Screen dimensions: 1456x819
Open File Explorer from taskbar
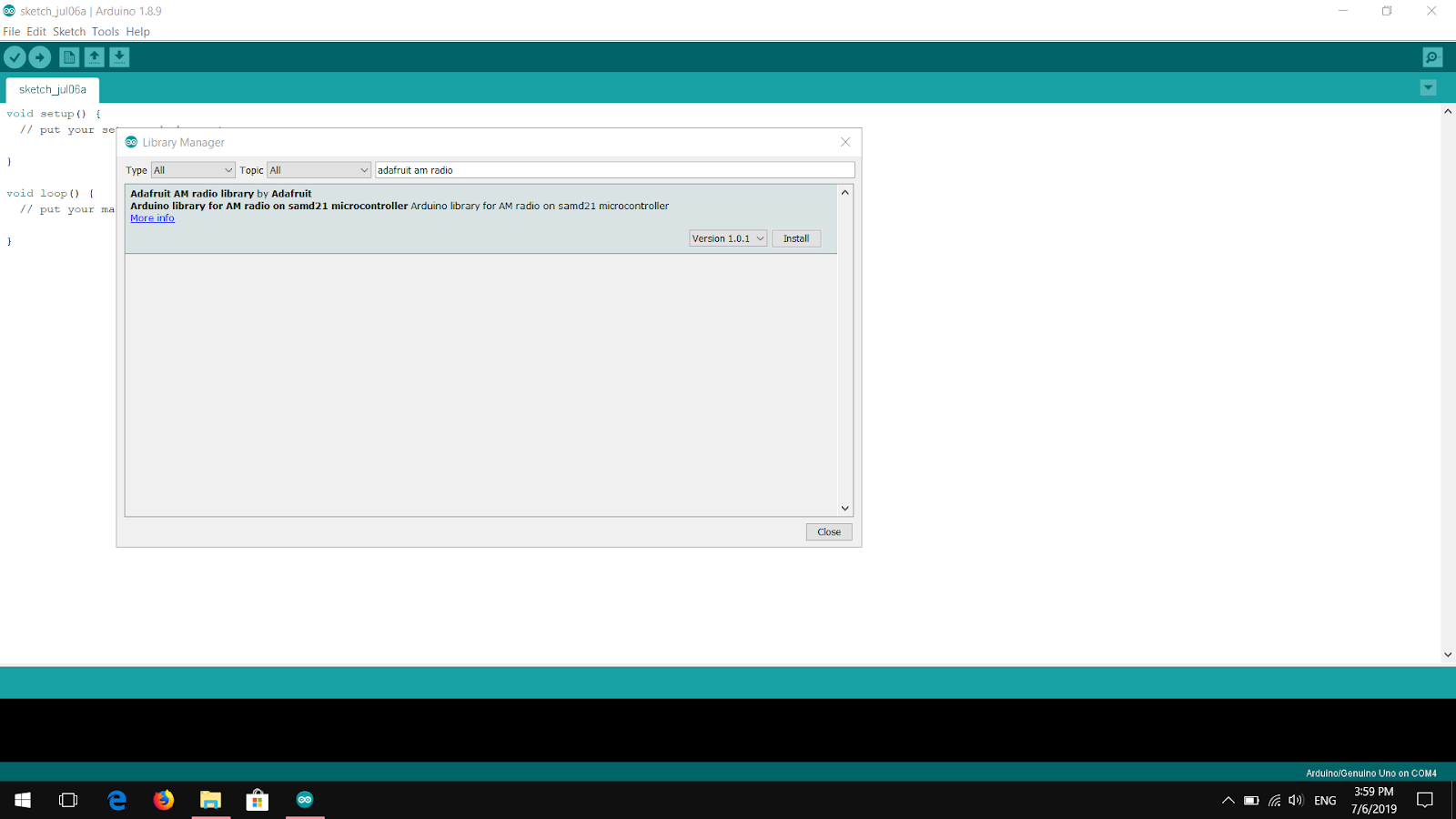pyautogui.click(x=211, y=800)
